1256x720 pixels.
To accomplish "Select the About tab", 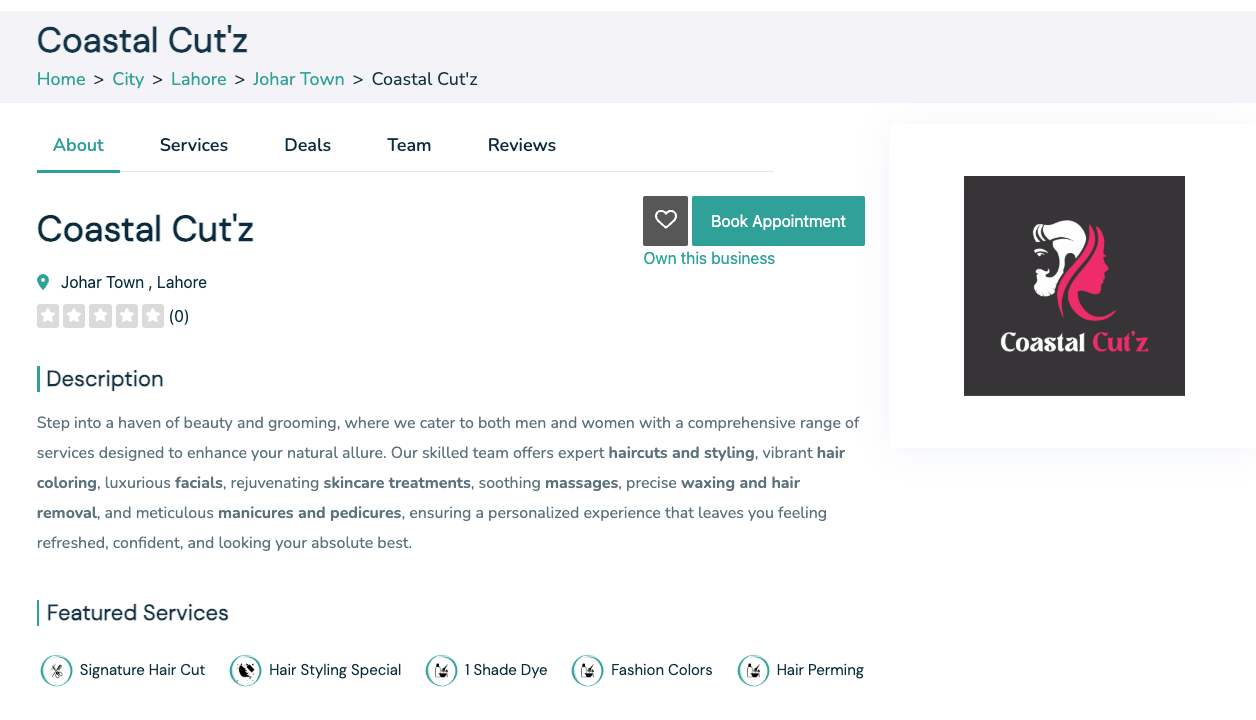I will pyautogui.click(x=78, y=145).
